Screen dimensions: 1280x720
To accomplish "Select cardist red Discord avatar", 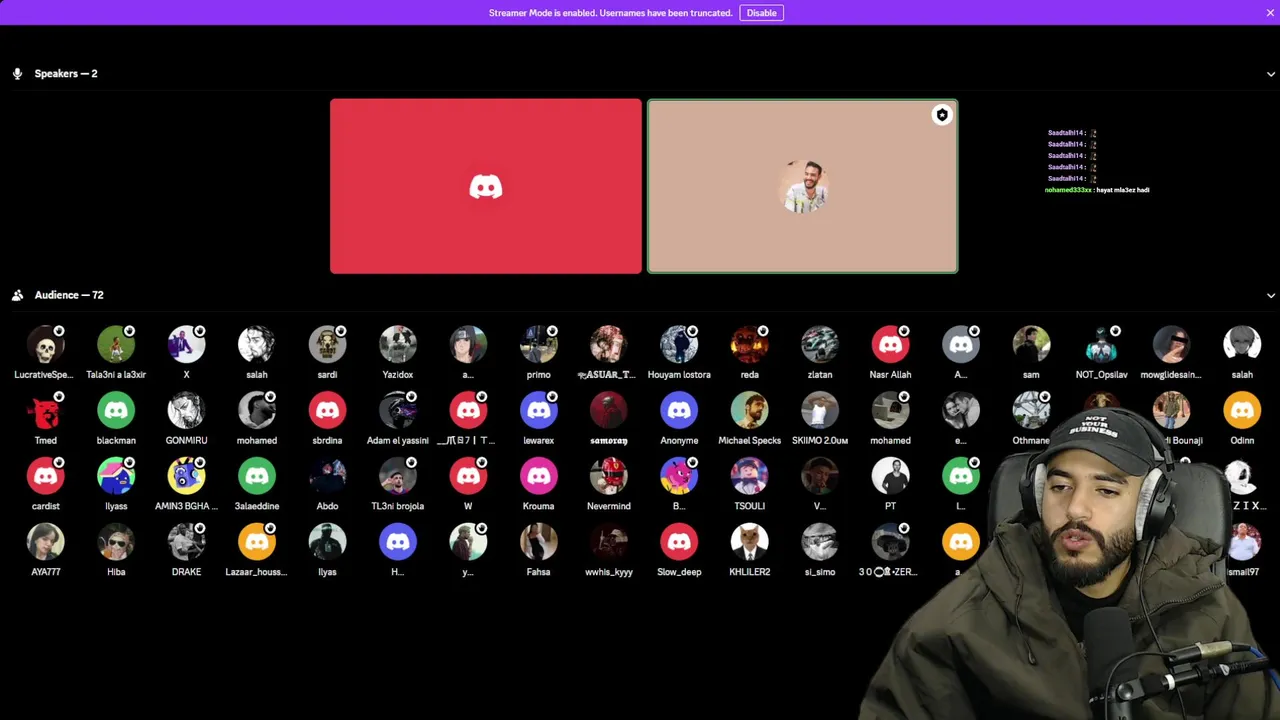I will pos(46,476).
